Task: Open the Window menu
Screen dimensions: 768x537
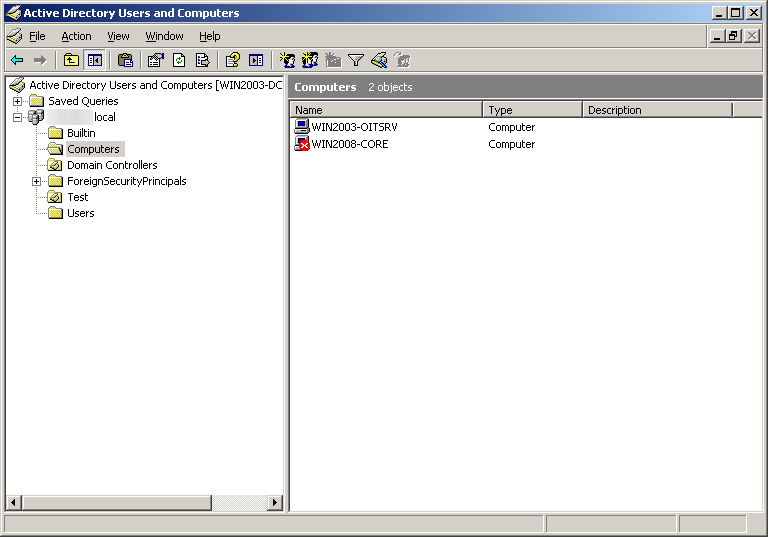Action: point(165,36)
